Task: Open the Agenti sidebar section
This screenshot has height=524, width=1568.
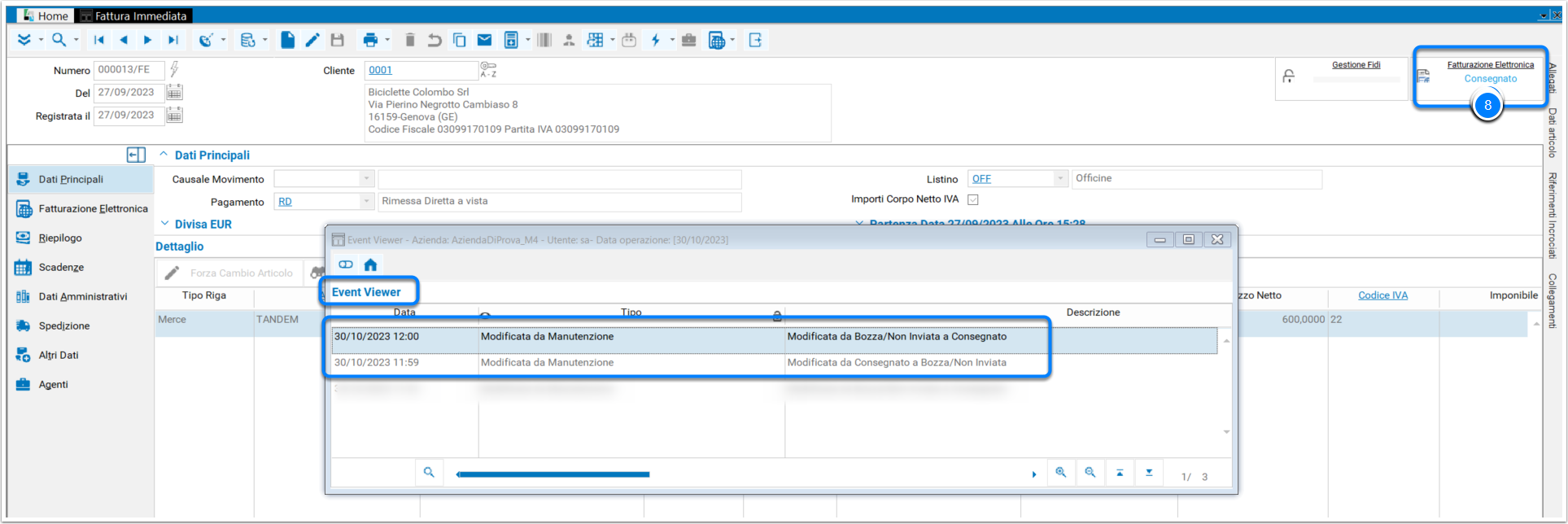Action: coord(81,384)
